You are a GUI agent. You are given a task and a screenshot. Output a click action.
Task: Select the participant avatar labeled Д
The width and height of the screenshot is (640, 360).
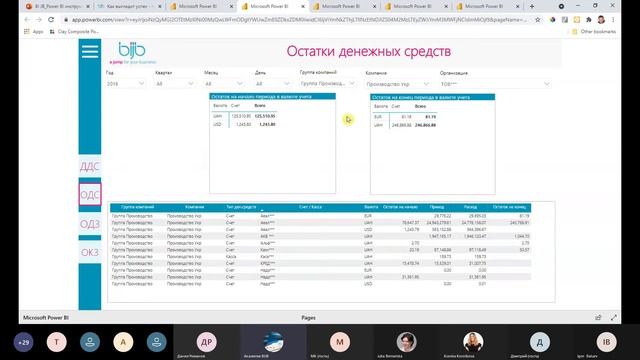coord(540,342)
